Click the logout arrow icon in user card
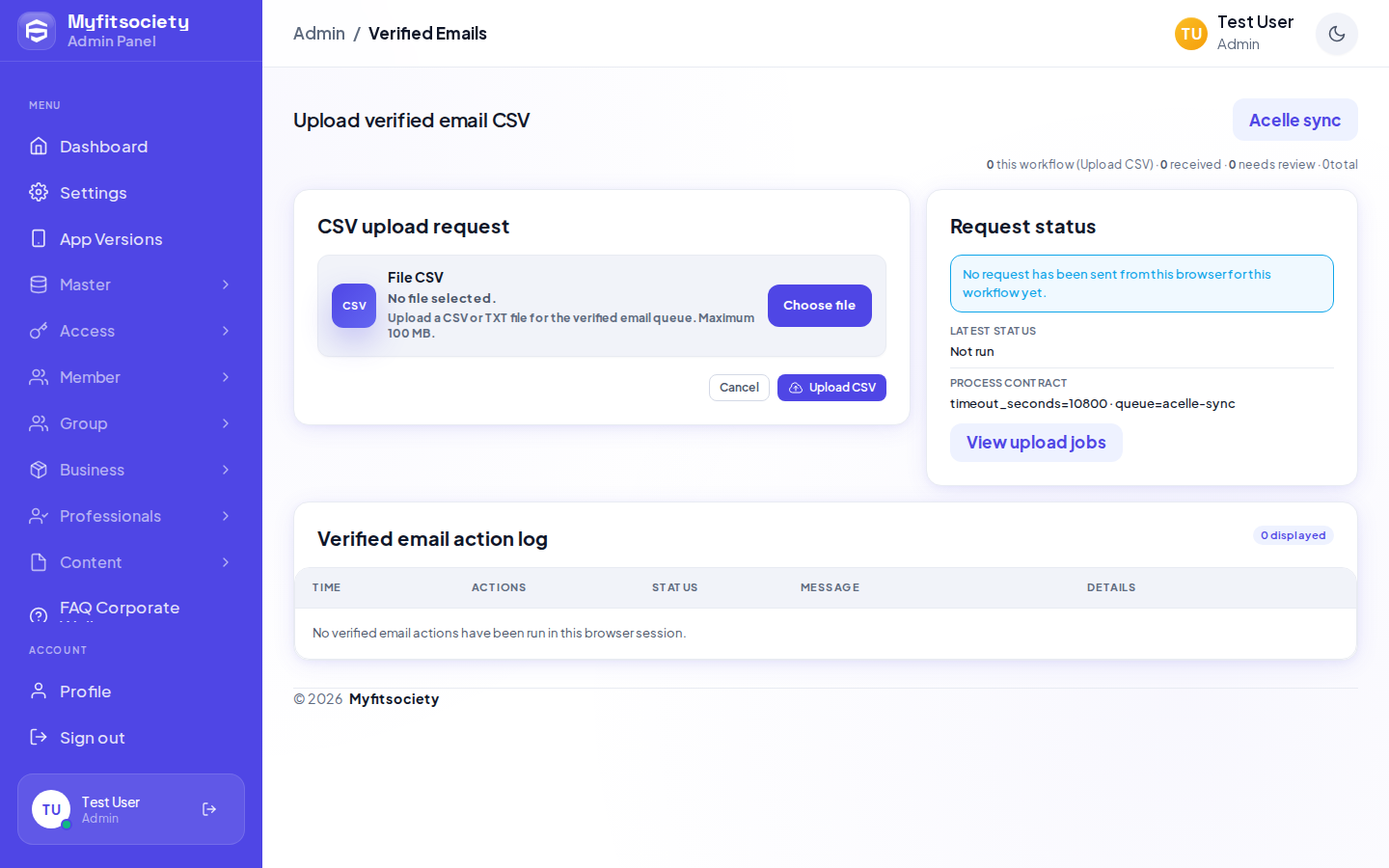The height and width of the screenshot is (868, 1389). point(209,809)
